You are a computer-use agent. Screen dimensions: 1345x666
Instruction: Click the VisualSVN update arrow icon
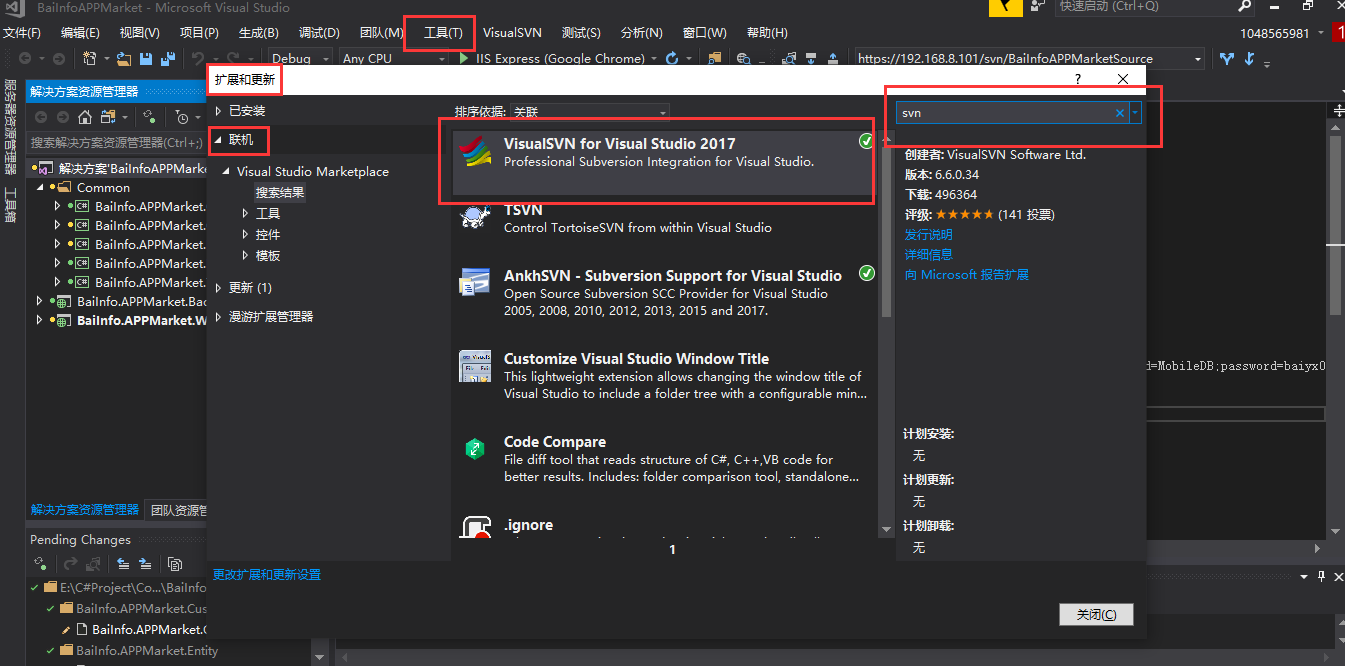(1249, 59)
